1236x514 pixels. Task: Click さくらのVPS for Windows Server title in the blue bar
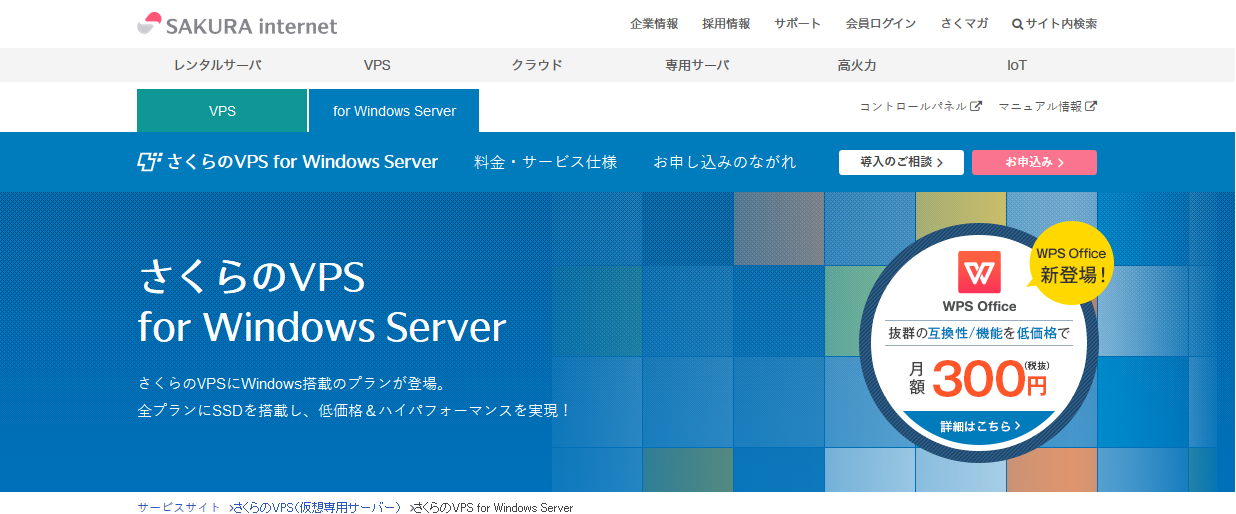click(x=302, y=162)
